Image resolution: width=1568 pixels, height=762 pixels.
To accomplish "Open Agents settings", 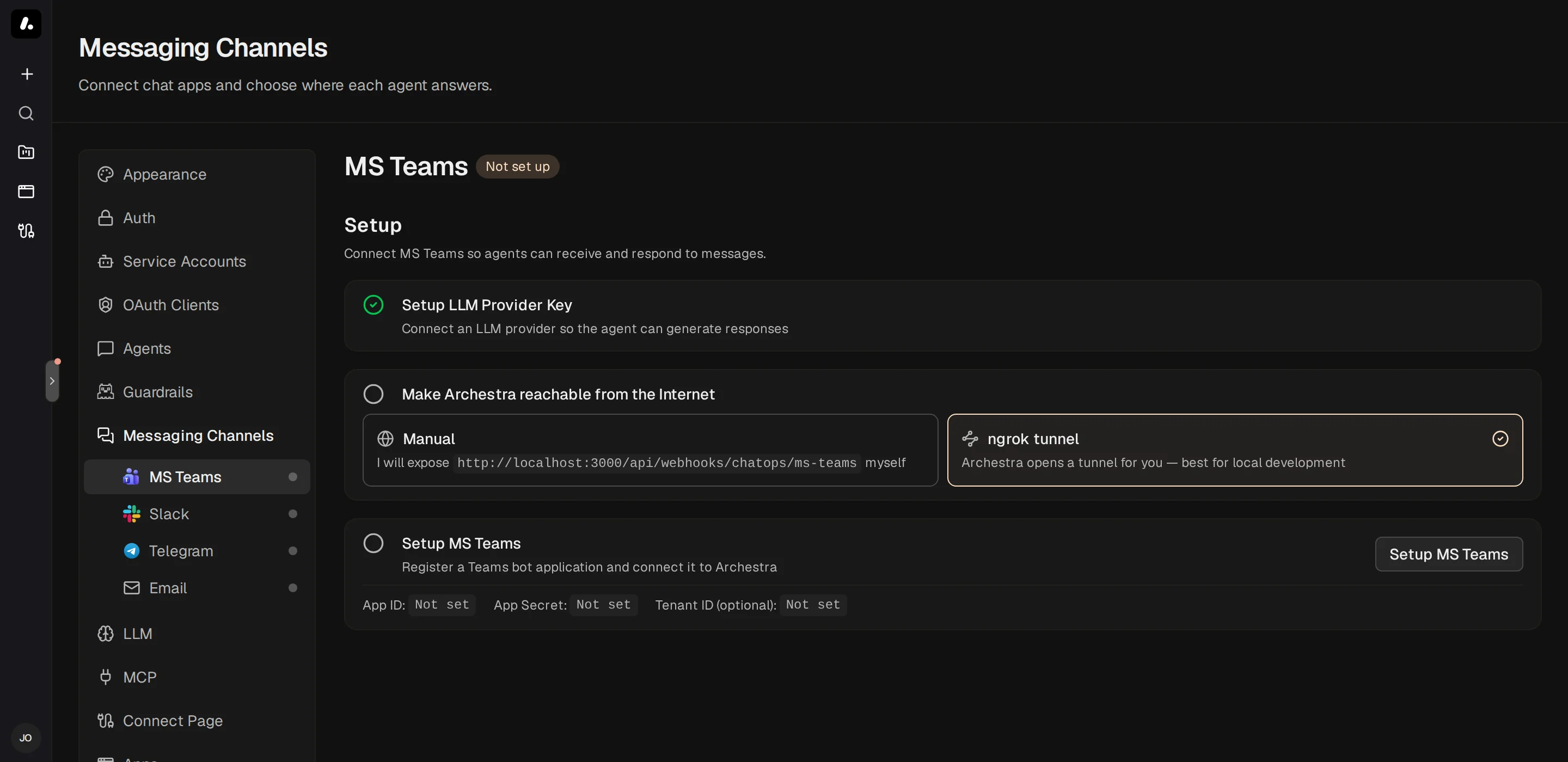I will pyautogui.click(x=197, y=349).
